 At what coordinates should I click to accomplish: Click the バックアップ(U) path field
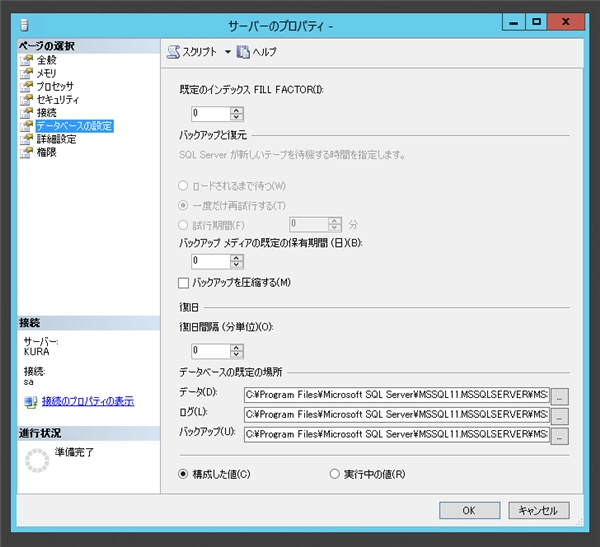click(397, 435)
